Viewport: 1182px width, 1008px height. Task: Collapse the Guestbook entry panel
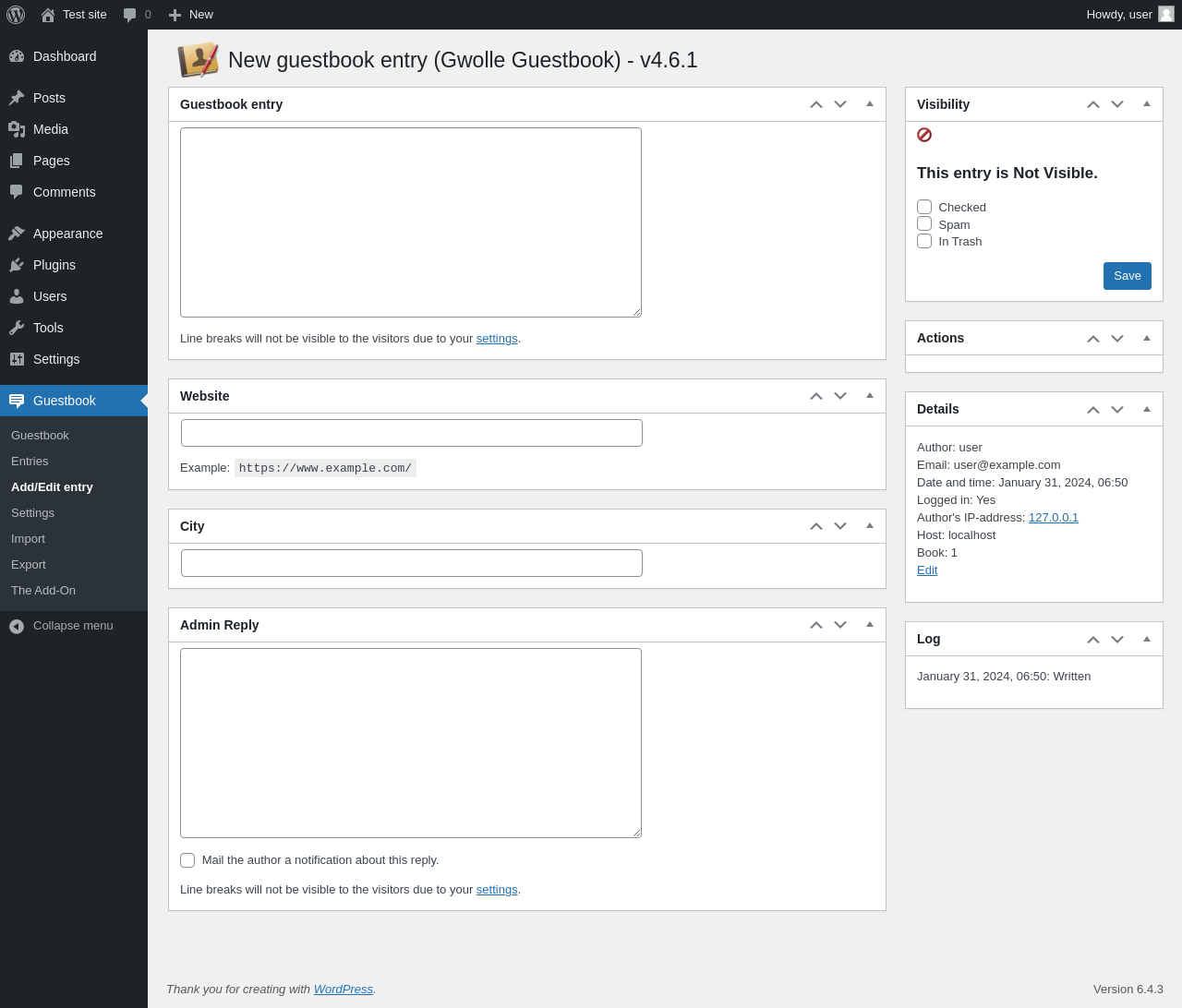coord(870,104)
